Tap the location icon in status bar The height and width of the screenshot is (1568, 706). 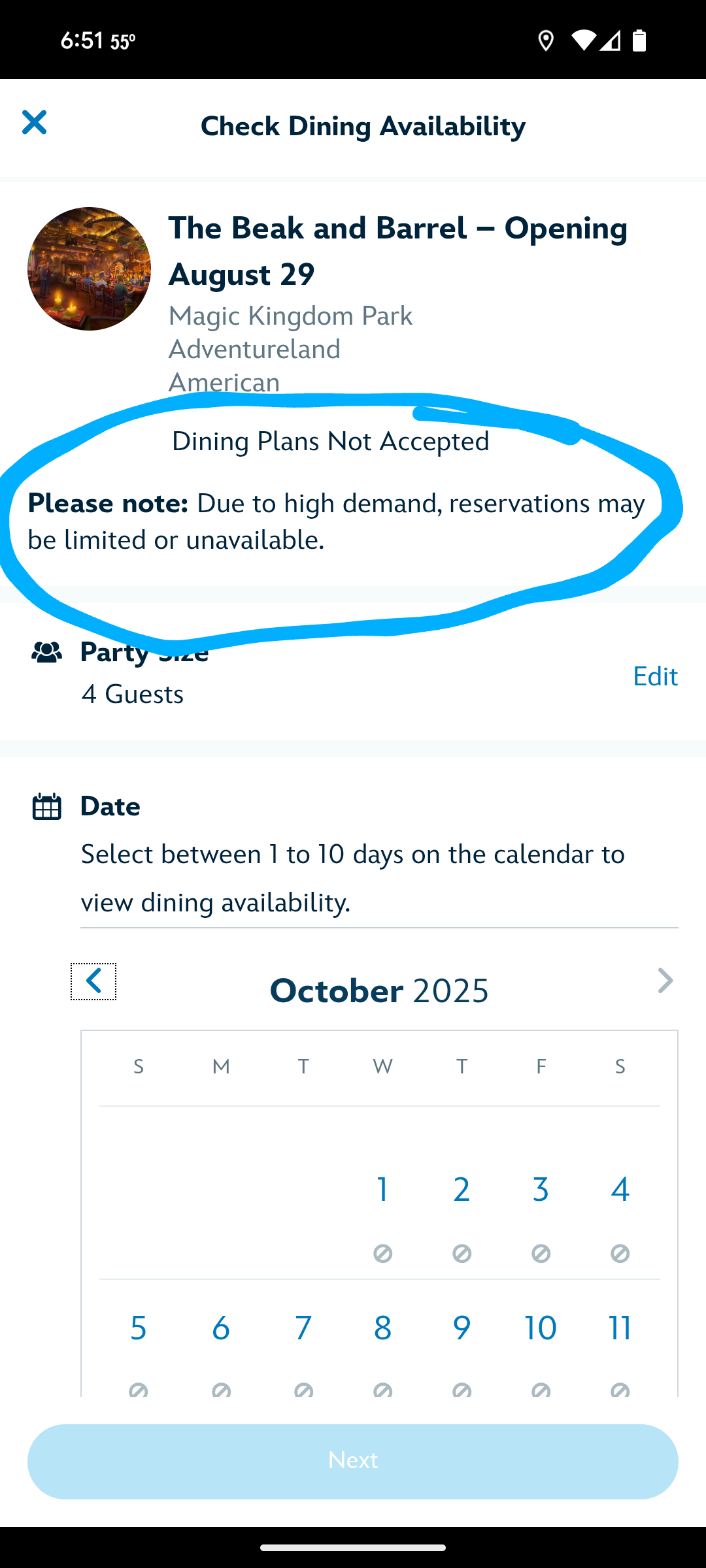(546, 41)
